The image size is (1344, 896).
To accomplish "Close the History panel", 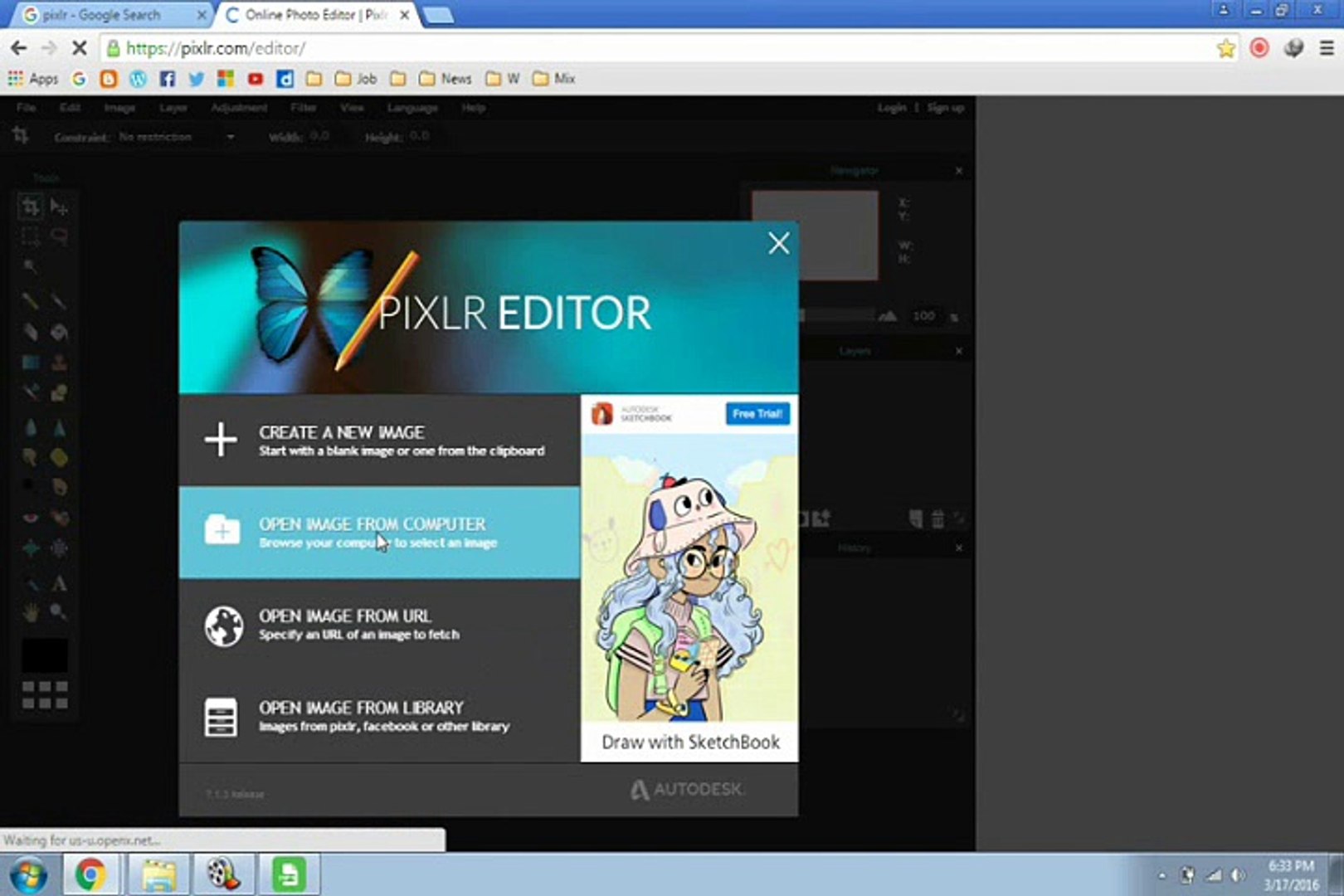I will [959, 548].
